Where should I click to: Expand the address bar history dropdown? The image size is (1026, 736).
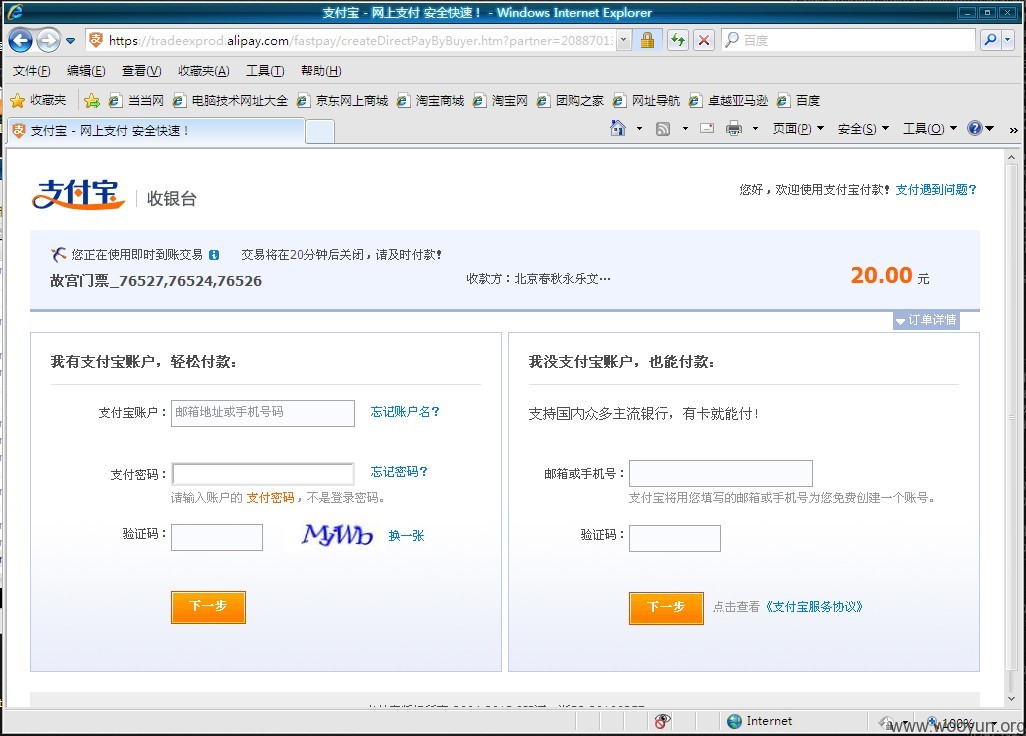click(x=624, y=41)
